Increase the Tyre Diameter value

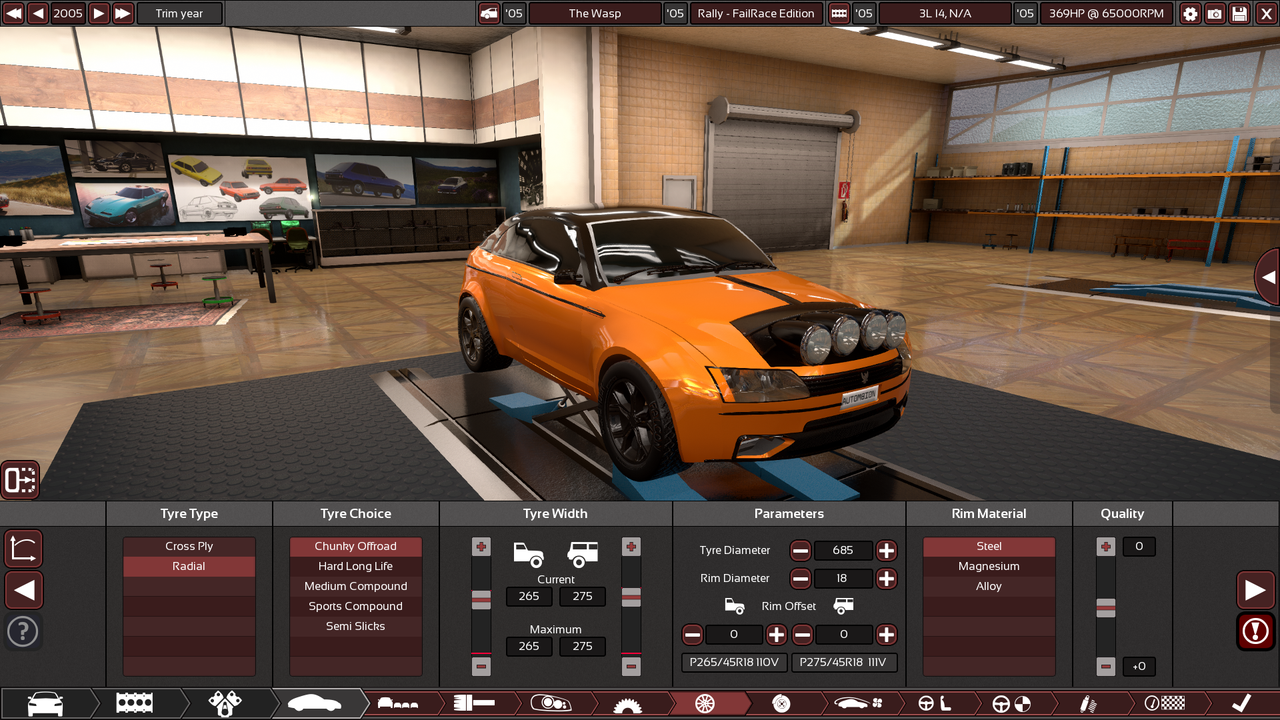(886, 550)
